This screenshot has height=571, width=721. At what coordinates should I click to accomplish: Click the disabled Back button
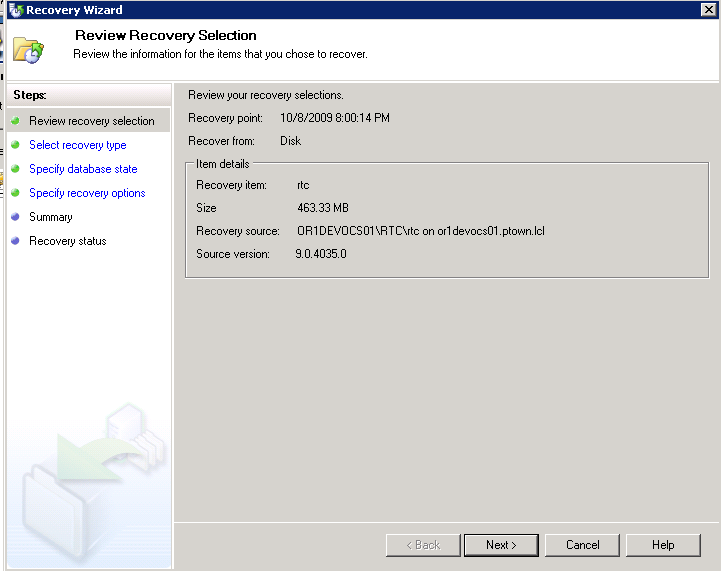tap(423, 545)
